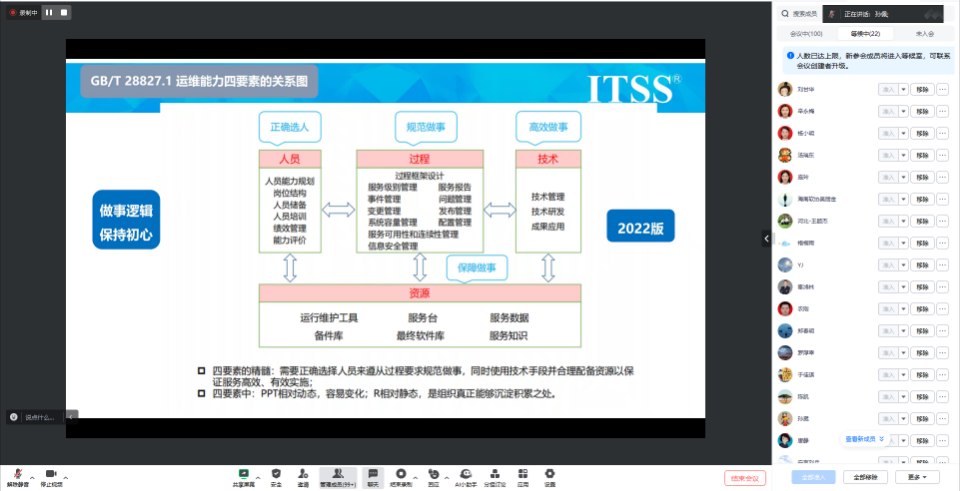Click the stop video camera icon
960x491 pixels.
50,473
